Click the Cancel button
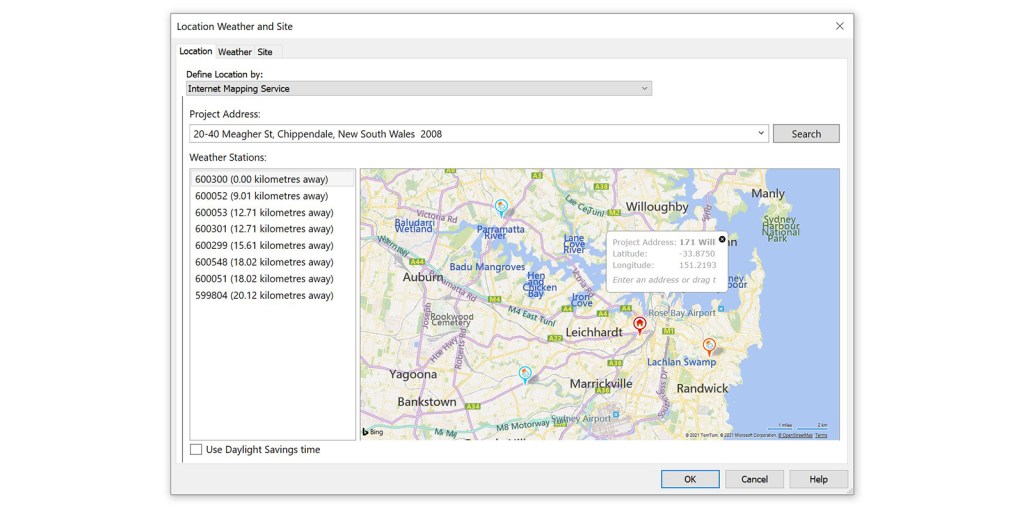The height and width of the screenshot is (512, 1024). click(x=754, y=479)
